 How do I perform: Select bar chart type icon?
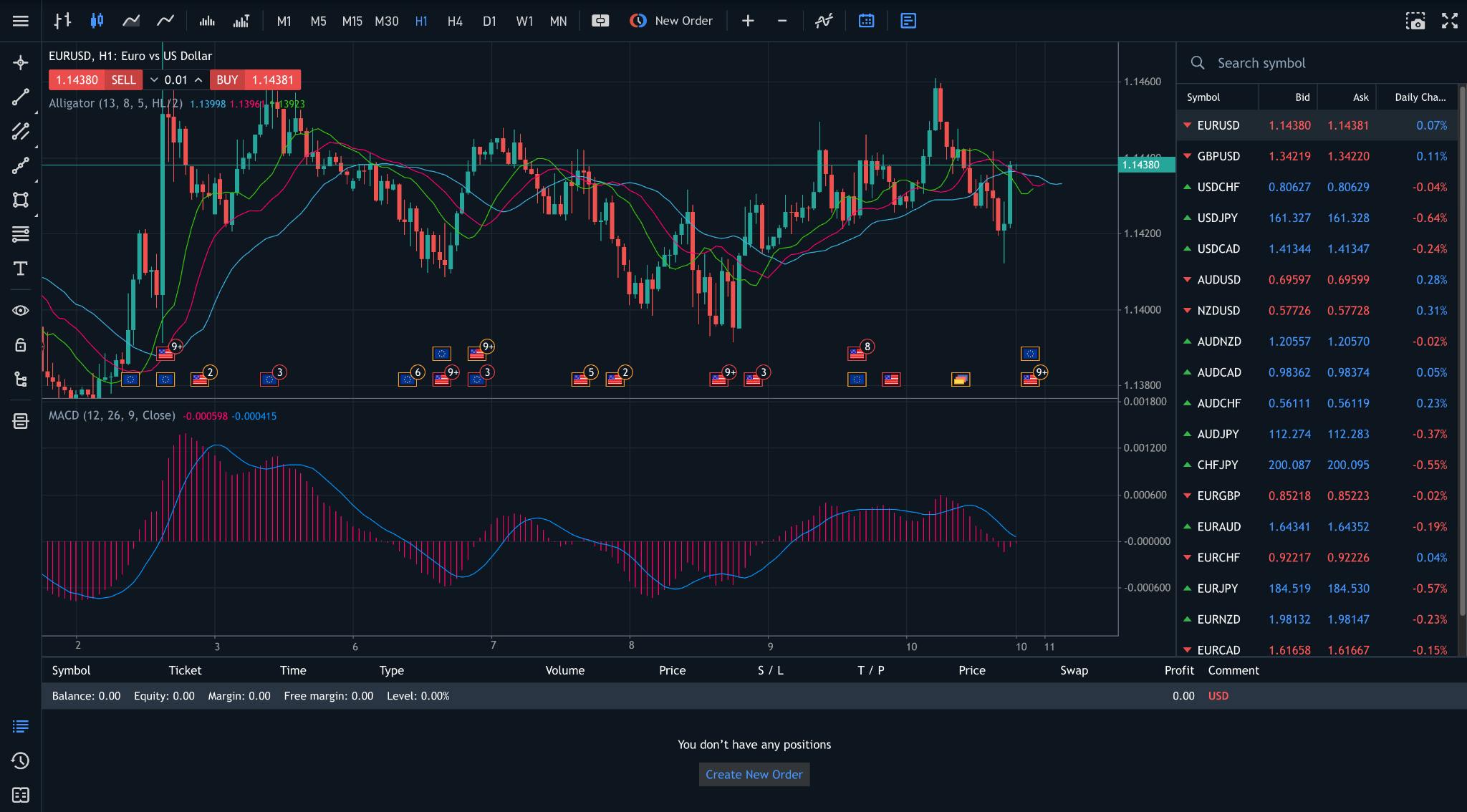(x=62, y=21)
